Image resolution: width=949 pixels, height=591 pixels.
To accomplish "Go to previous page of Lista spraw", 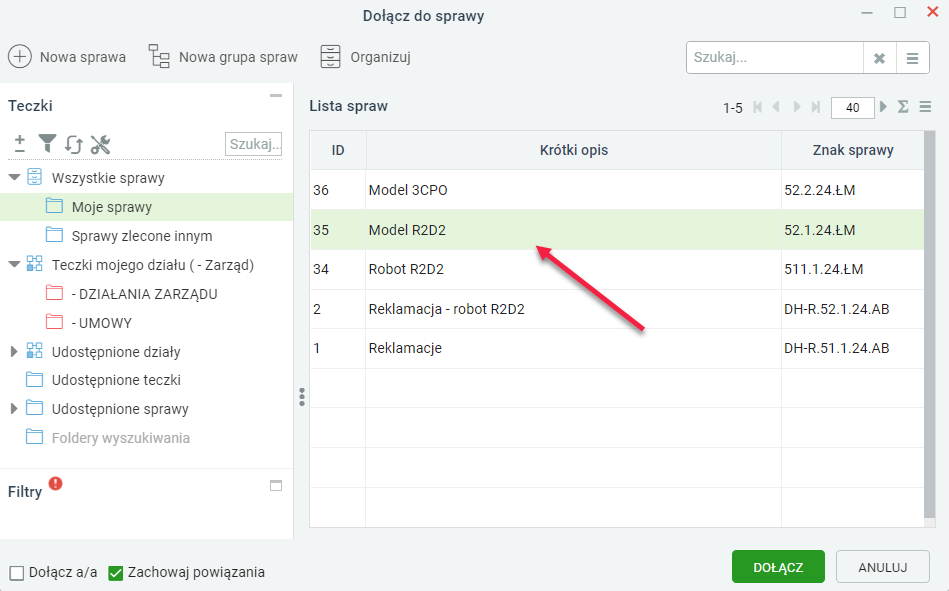I will tap(777, 107).
